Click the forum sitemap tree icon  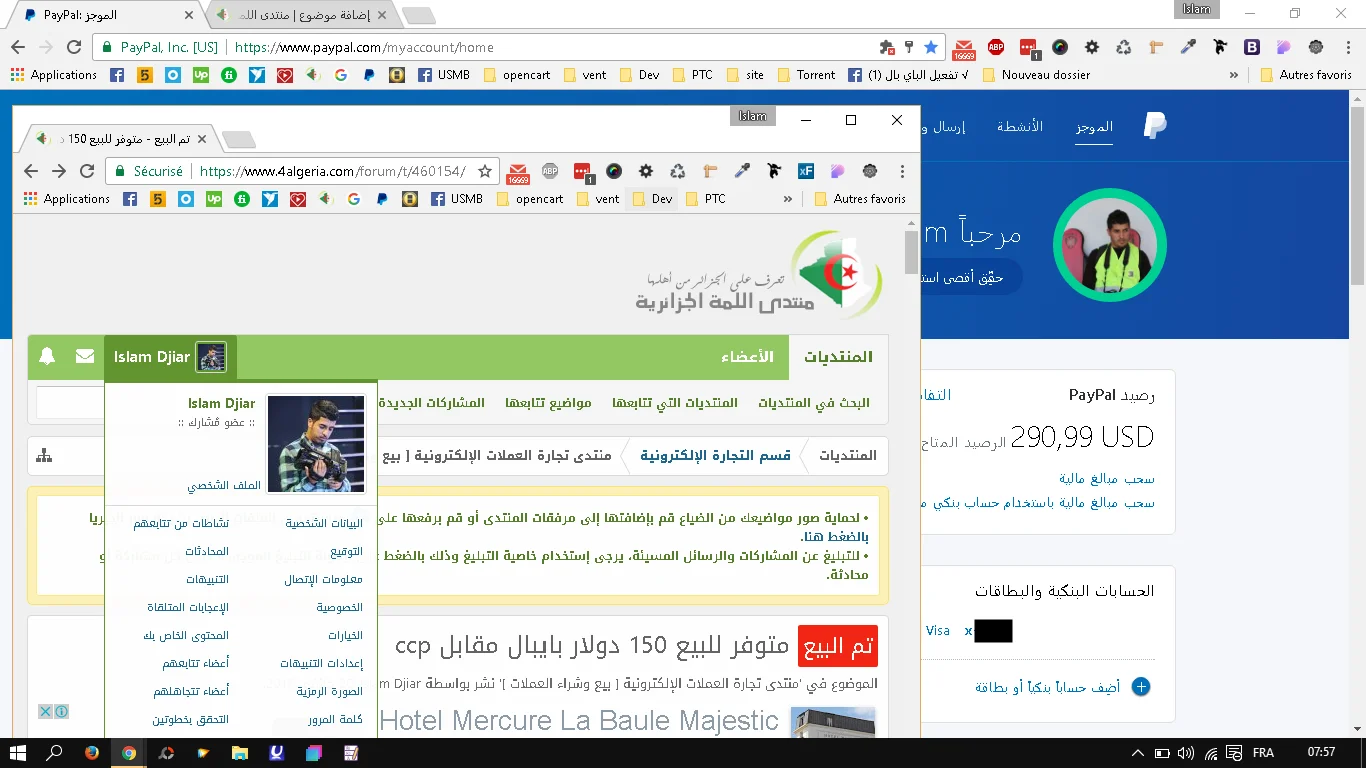(44, 456)
